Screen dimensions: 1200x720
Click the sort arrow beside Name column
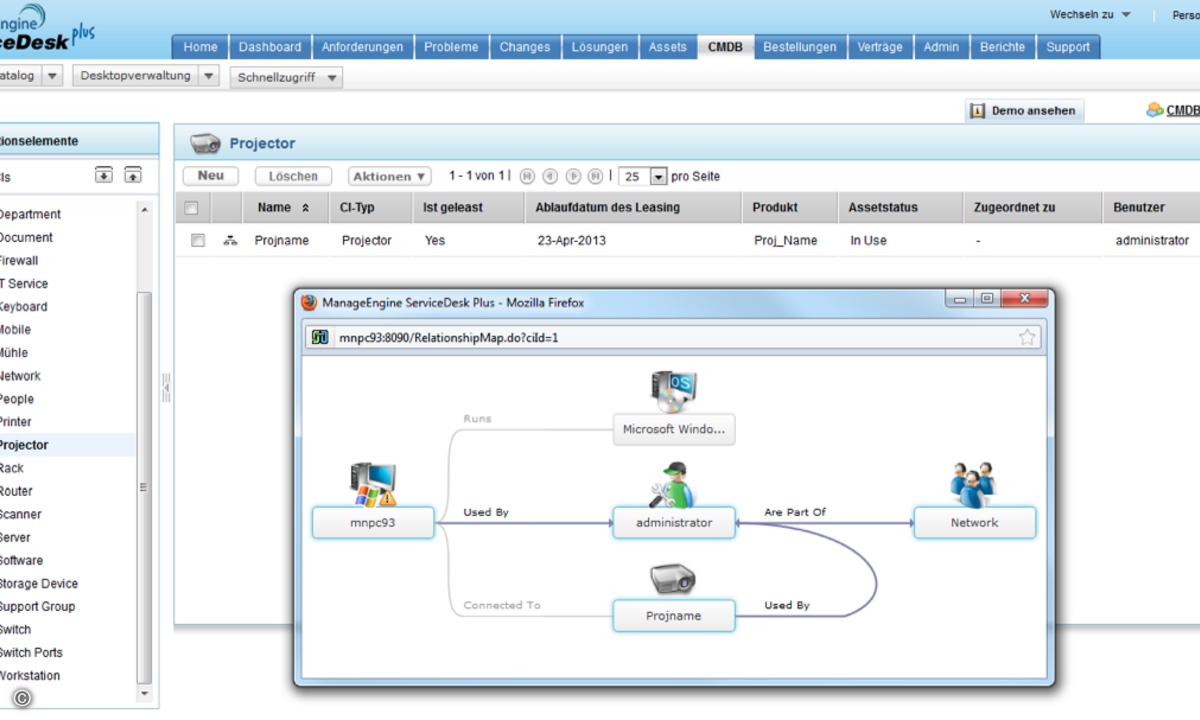coord(305,208)
